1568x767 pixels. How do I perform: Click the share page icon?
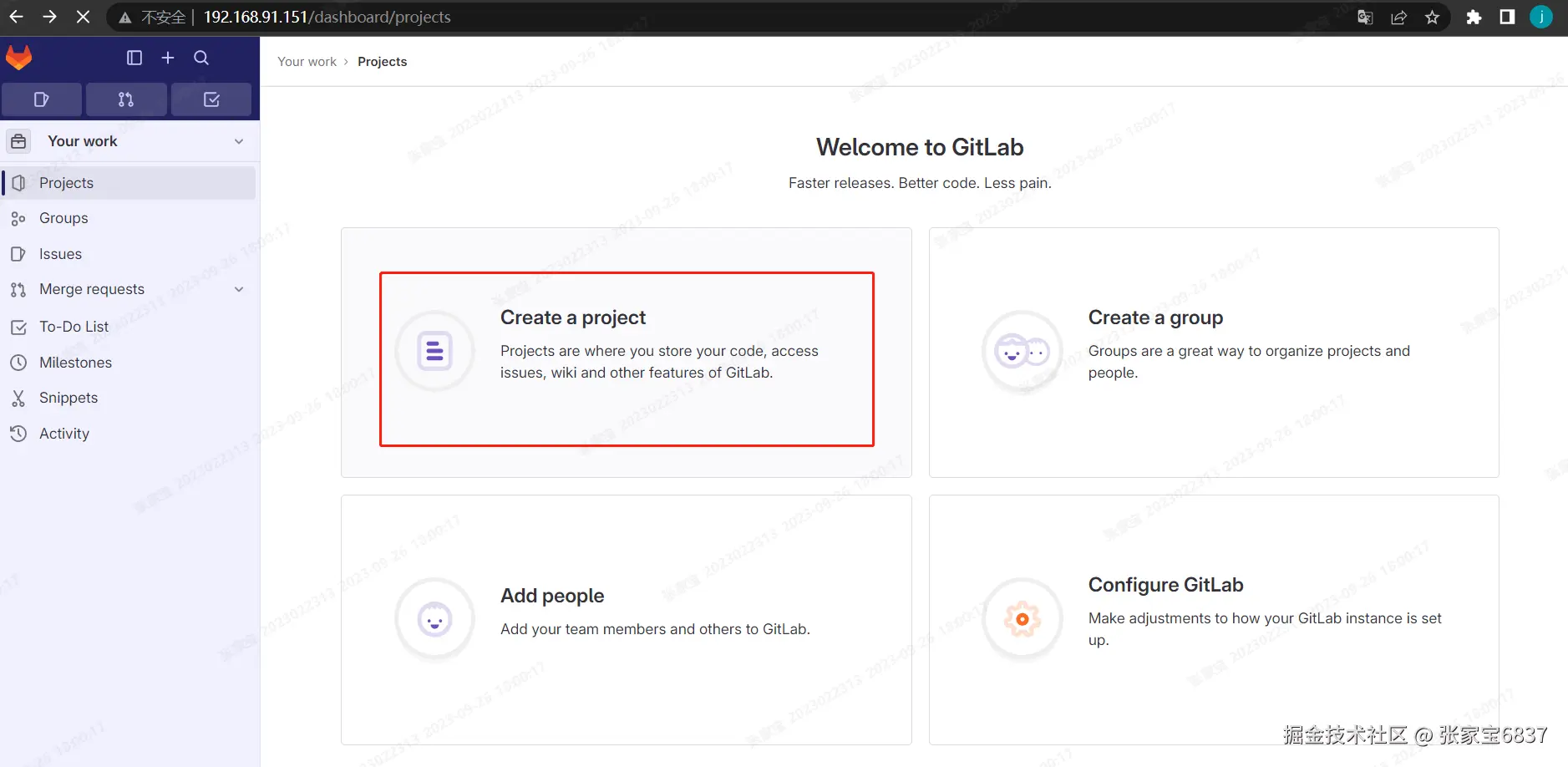coord(1398,17)
